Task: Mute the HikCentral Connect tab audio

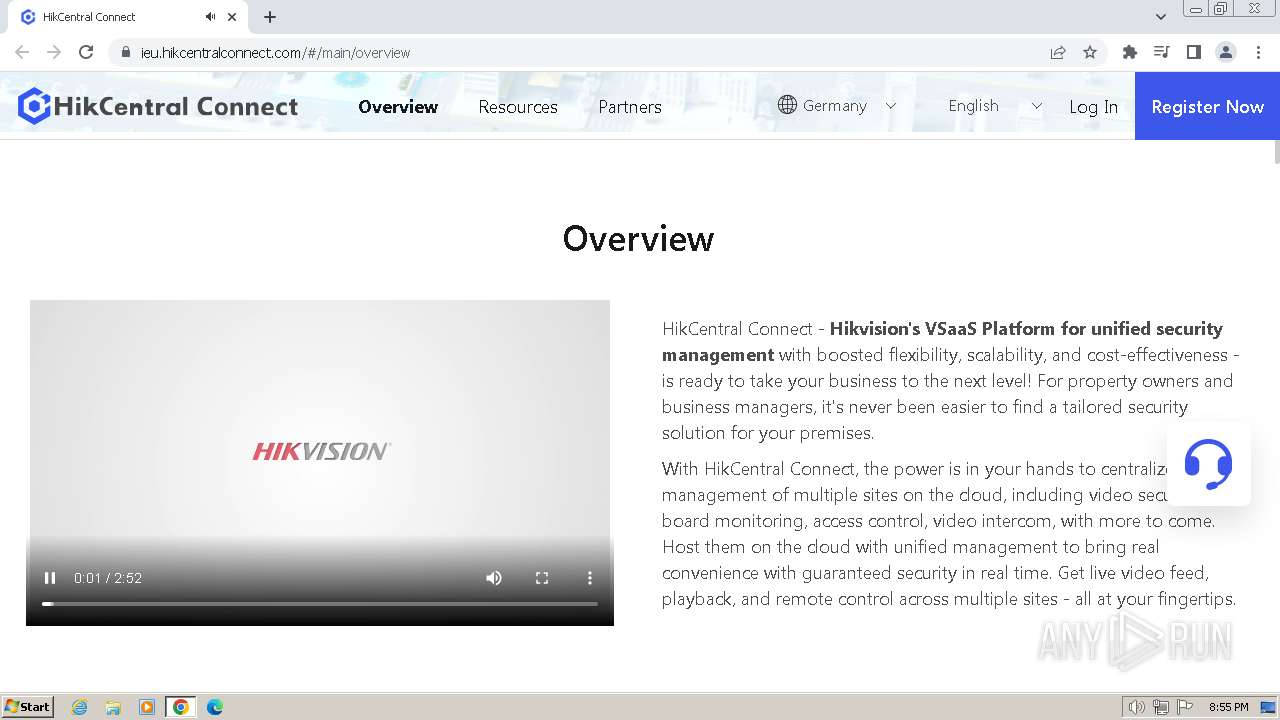Action: tap(210, 17)
